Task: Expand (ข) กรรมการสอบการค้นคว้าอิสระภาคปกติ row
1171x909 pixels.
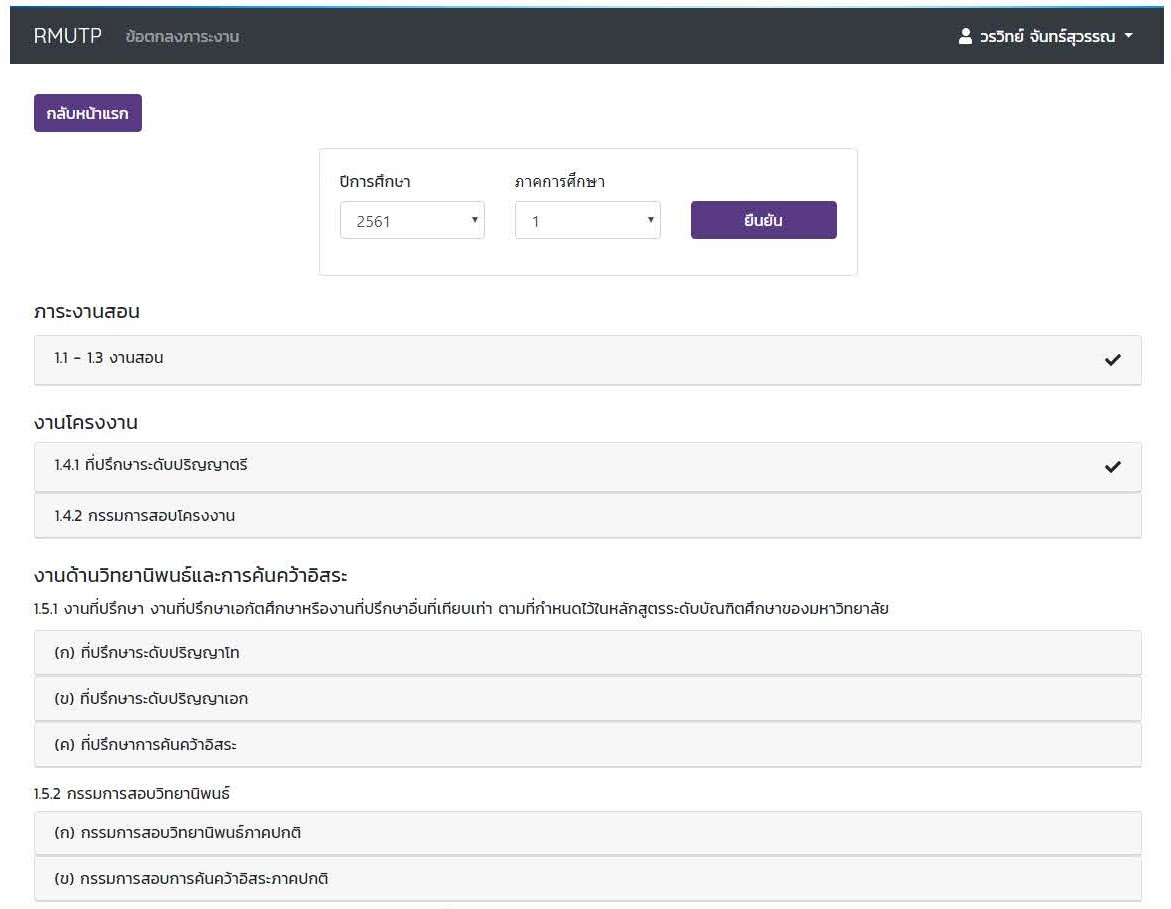Action: [x=192, y=879]
